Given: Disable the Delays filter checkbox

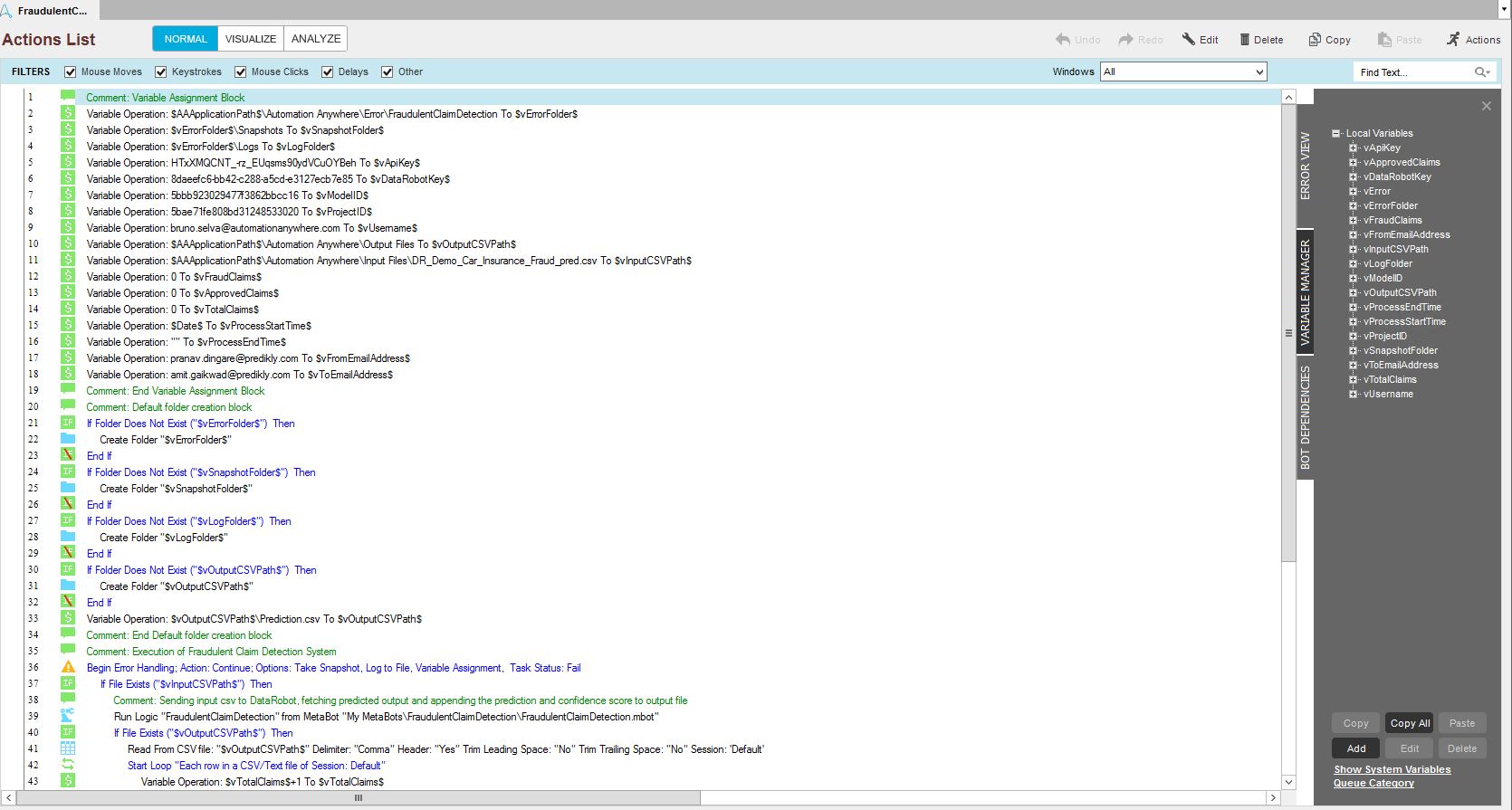Looking at the screenshot, I should 328,72.
